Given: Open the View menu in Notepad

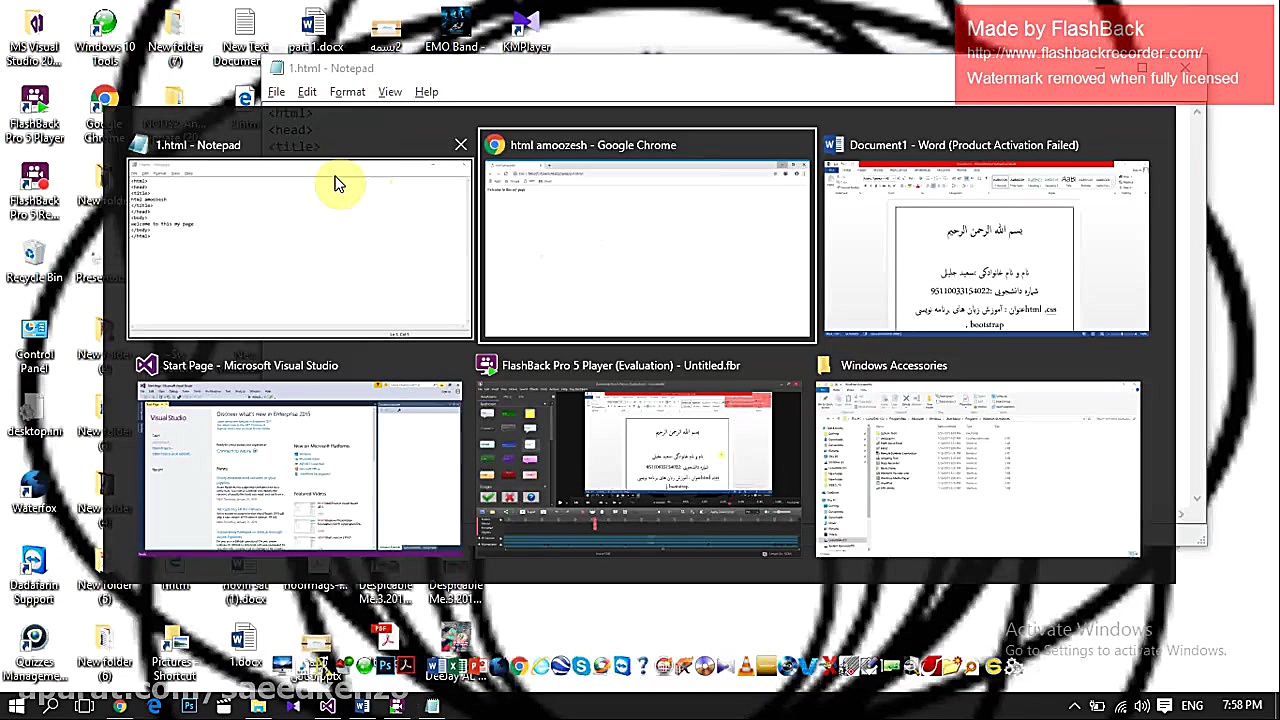Looking at the screenshot, I should pyautogui.click(x=390, y=92).
